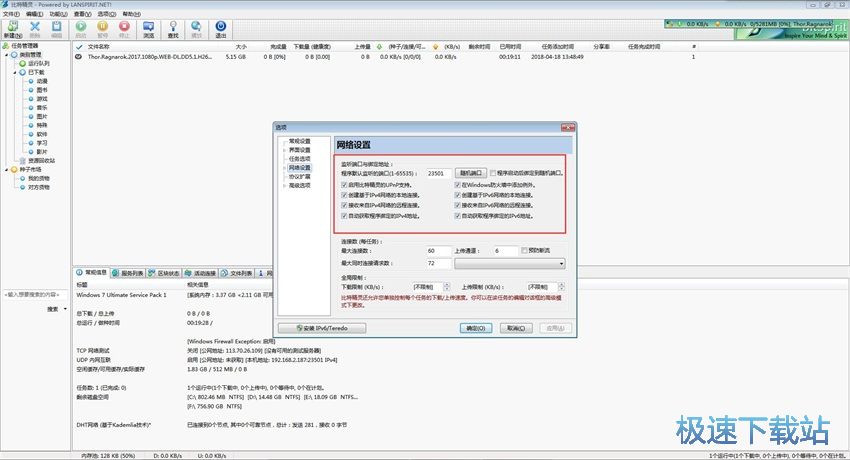Viewport: 850px width, 460px height.
Task: Collapse the 已下载 tree node
Action: (x=15, y=73)
